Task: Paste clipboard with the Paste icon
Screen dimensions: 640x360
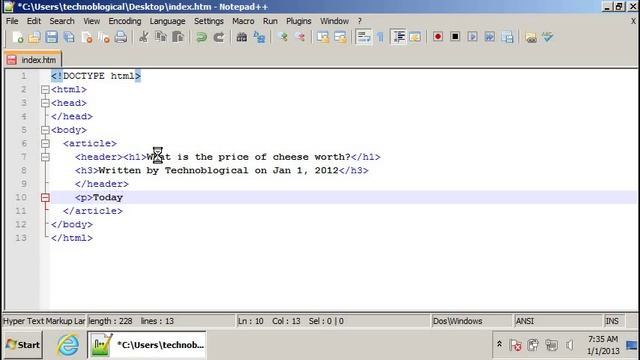Action: [178, 37]
